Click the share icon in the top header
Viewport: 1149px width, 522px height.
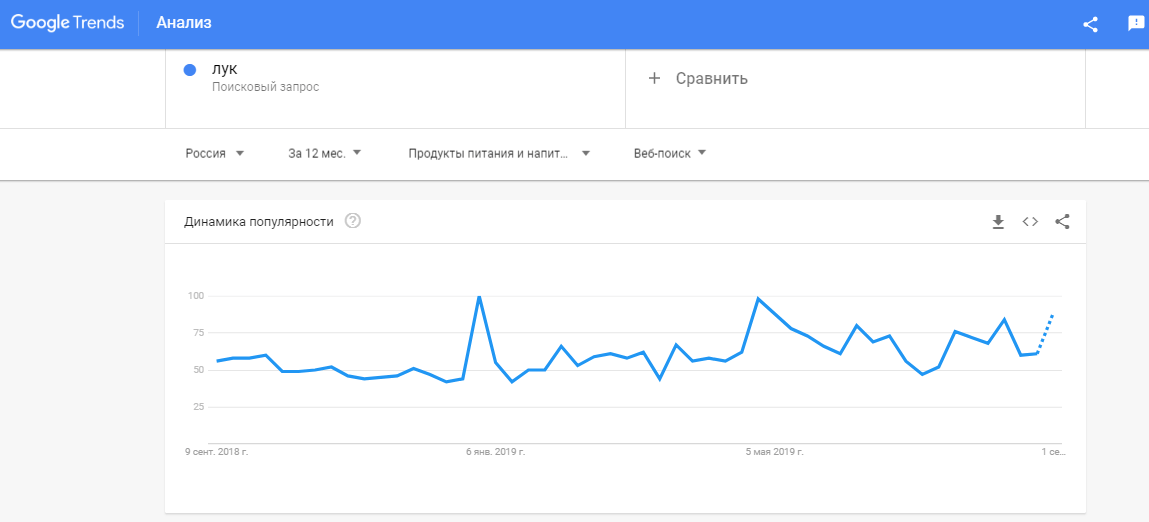coord(1090,24)
